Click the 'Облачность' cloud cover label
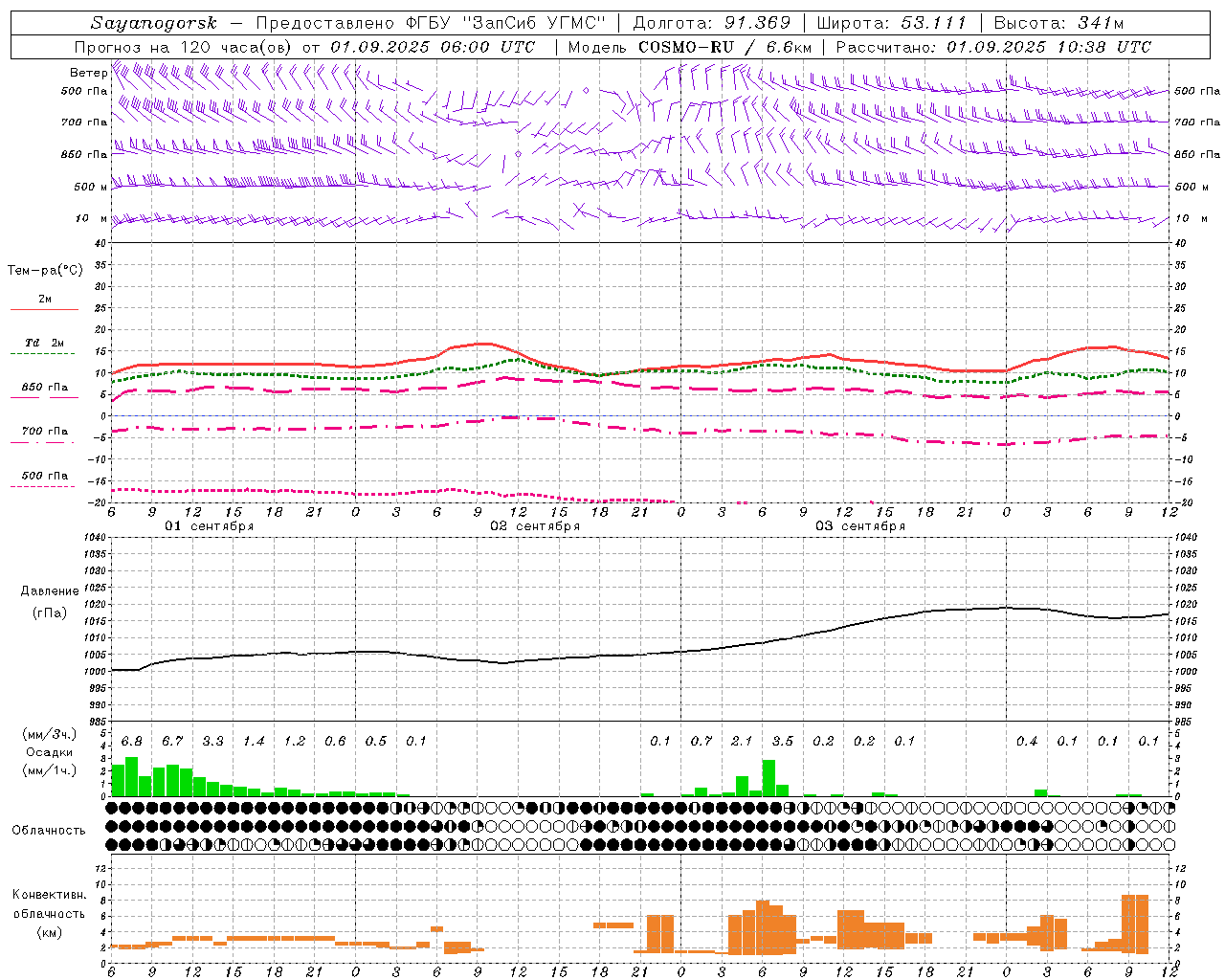The image size is (1225, 980). pyautogui.click(x=49, y=831)
